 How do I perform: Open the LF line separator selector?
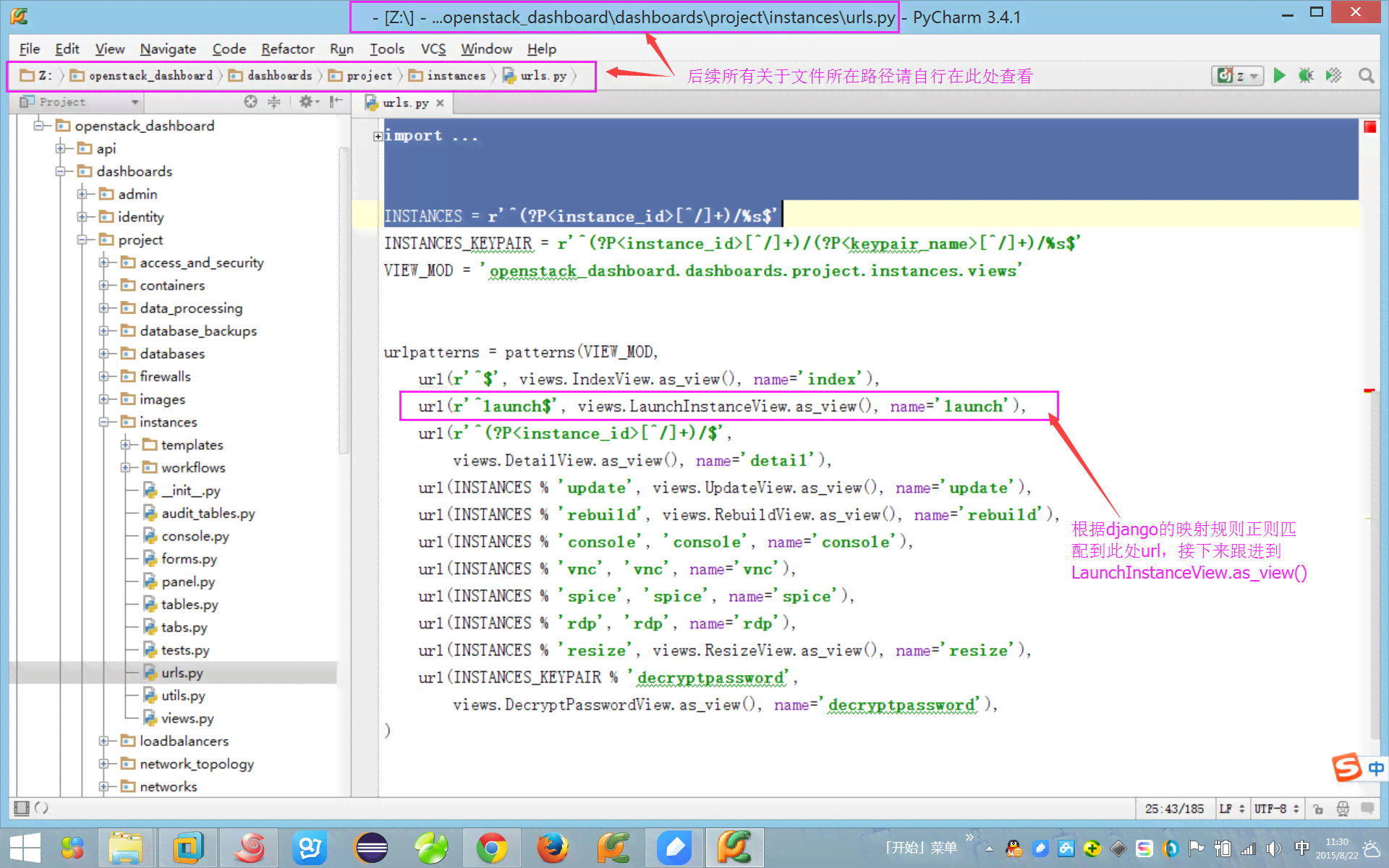tap(1231, 809)
